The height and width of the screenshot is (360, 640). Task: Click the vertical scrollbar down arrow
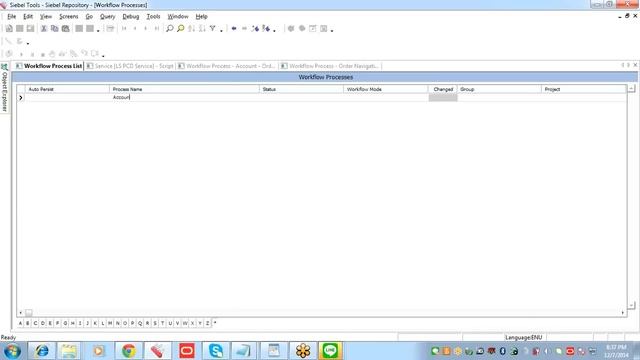coord(631,305)
